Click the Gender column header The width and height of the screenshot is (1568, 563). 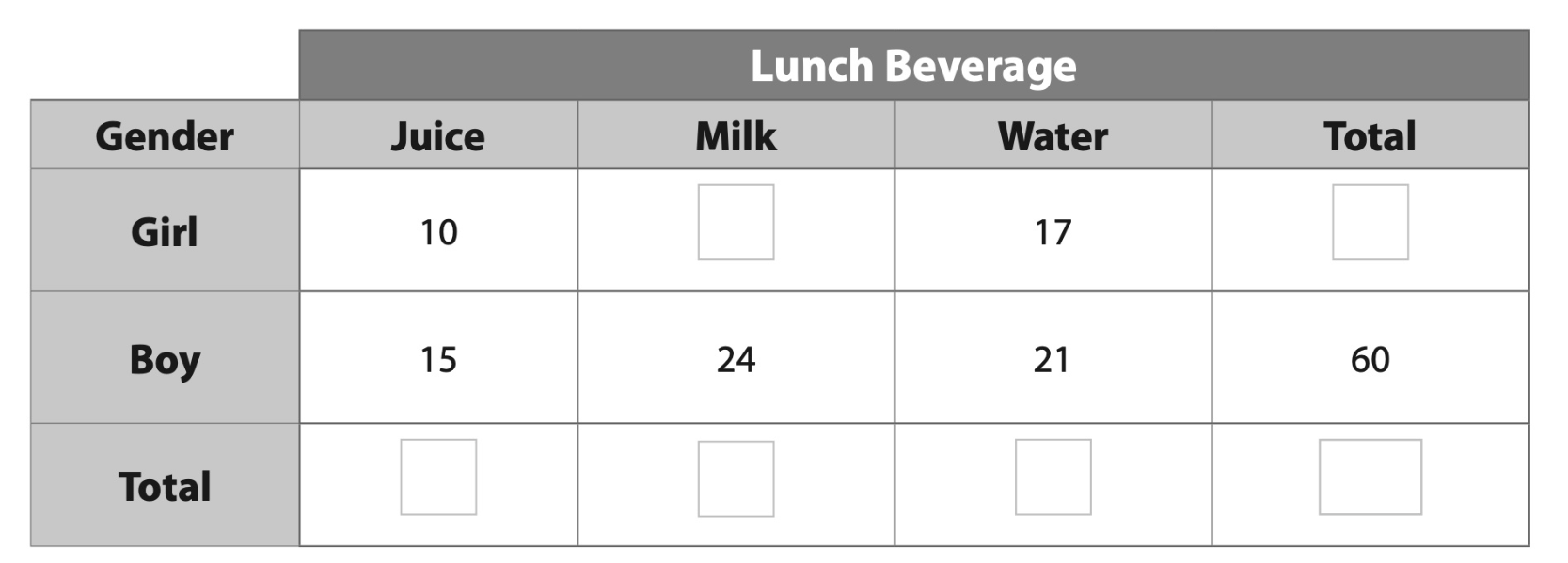[x=165, y=136]
